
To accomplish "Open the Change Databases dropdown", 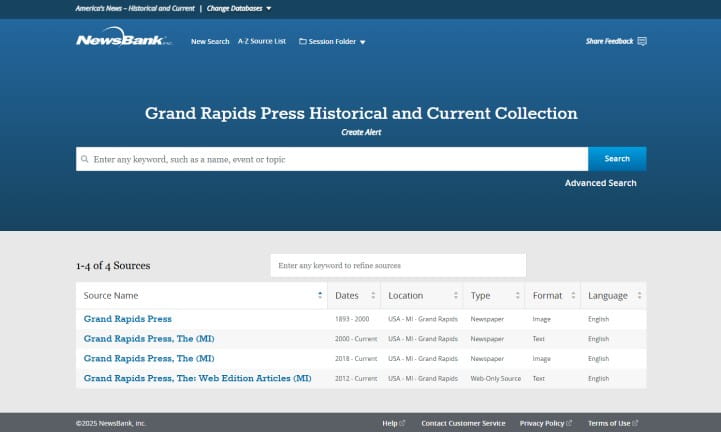I will tap(239, 8).
